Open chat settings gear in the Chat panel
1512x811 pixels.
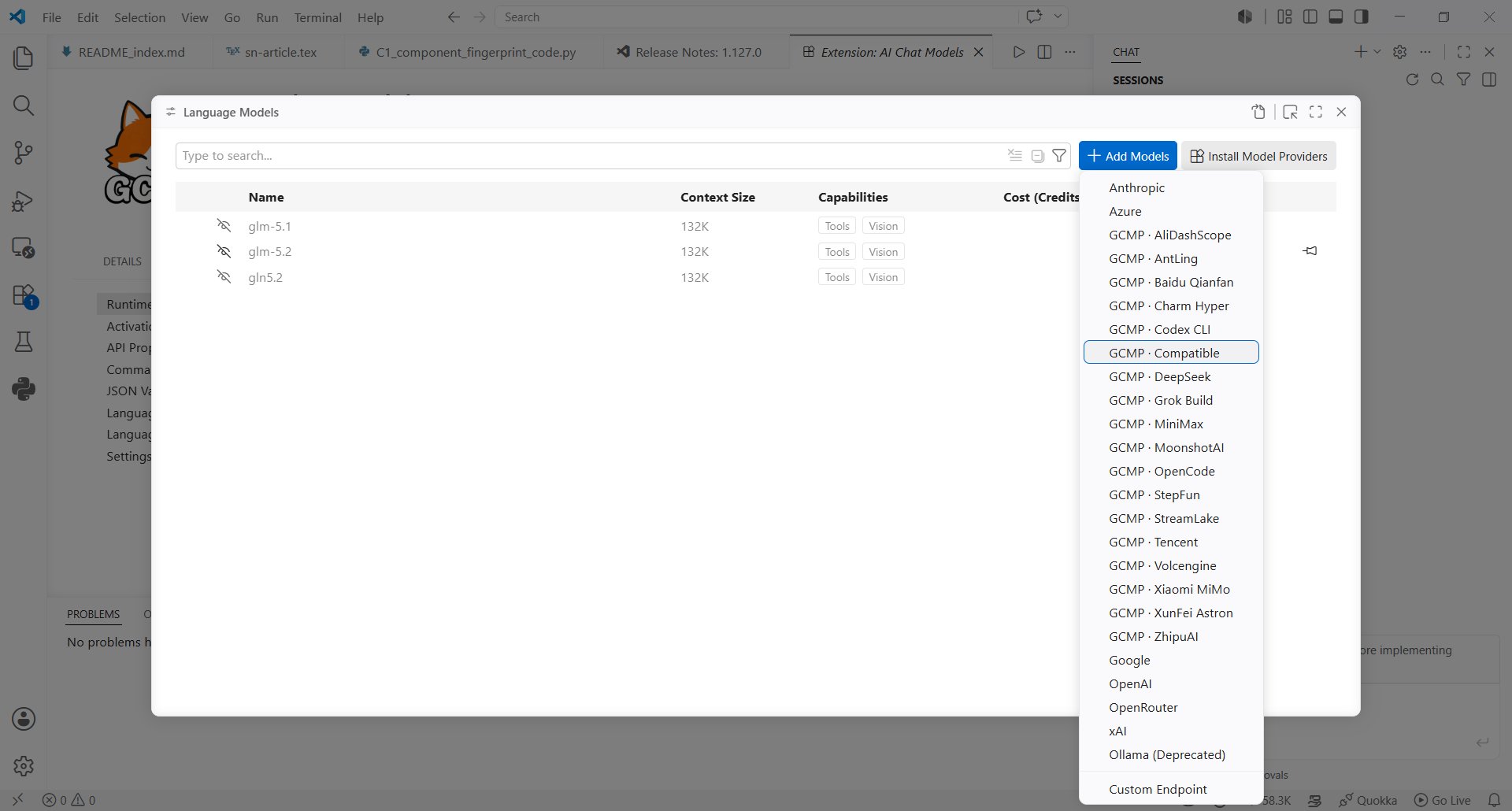pos(1399,52)
